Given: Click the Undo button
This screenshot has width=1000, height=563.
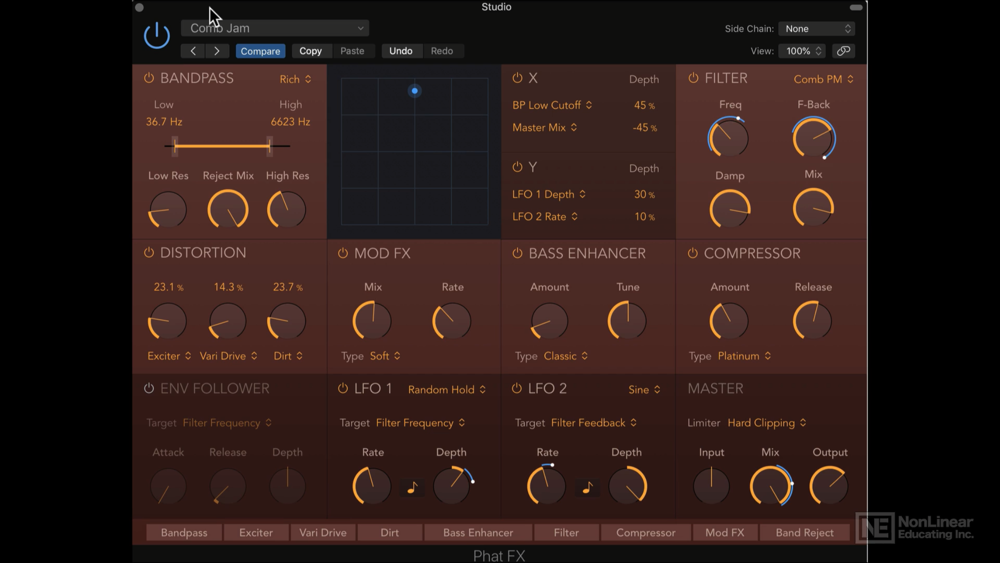Looking at the screenshot, I should 401,51.
